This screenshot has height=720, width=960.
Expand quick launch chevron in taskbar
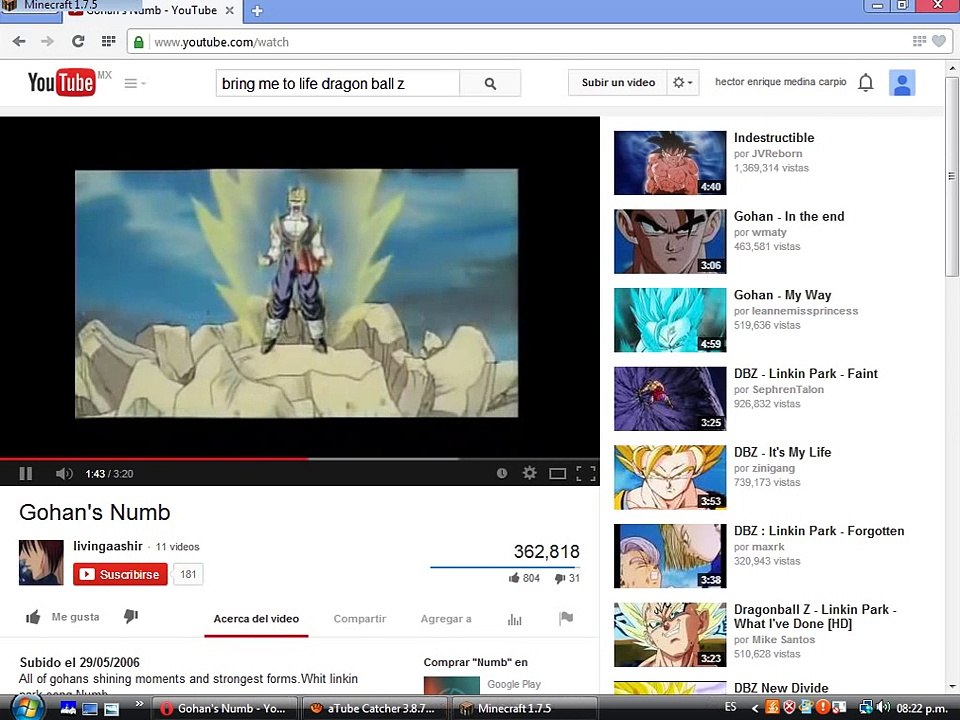coord(139,703)
